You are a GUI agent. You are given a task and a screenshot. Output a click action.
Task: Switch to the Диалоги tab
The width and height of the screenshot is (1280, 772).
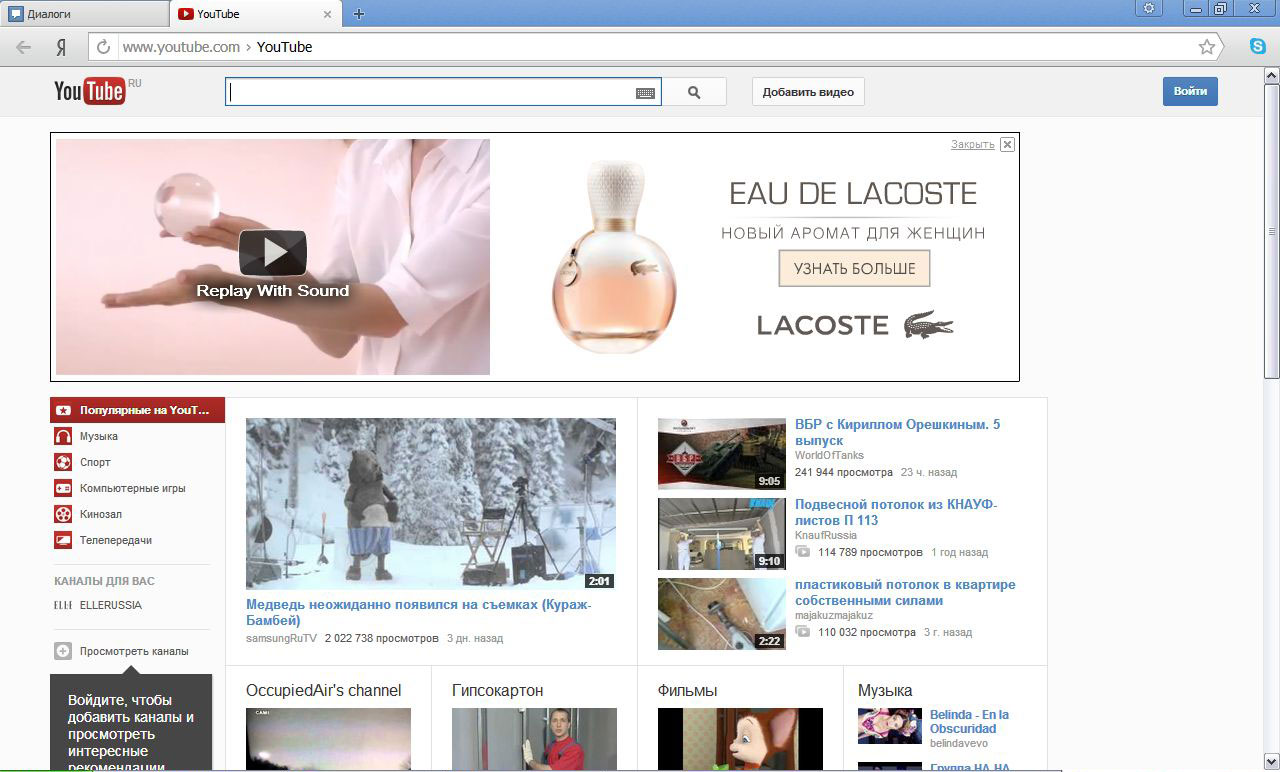coord(84,14)
